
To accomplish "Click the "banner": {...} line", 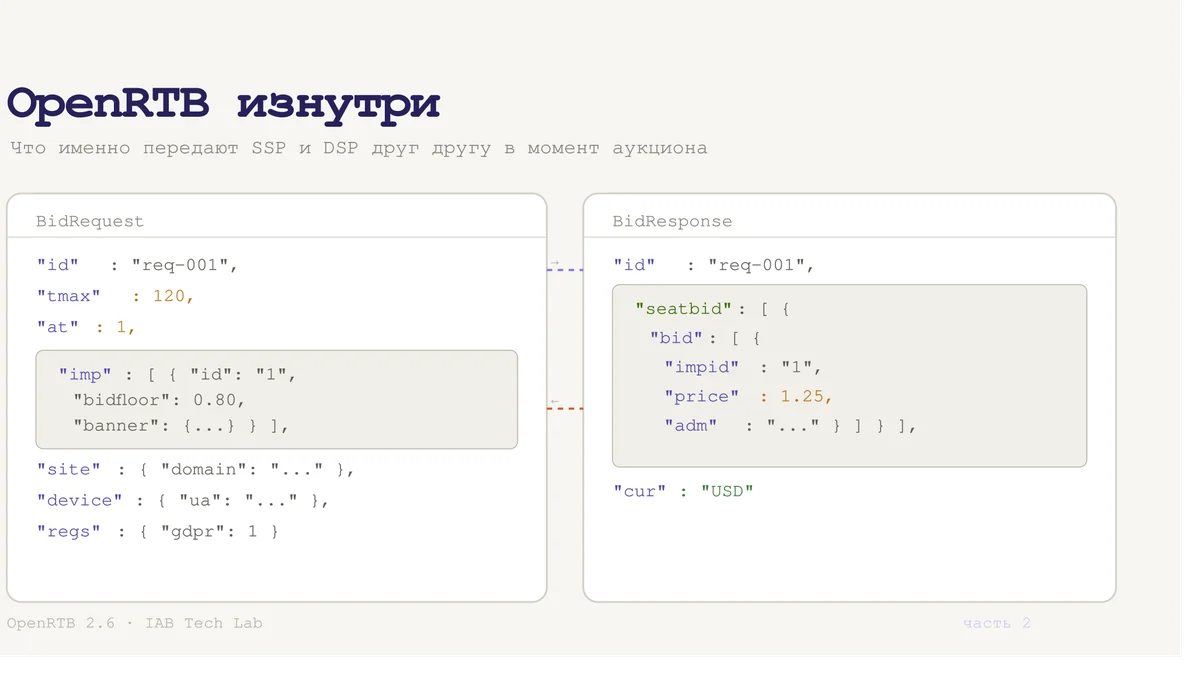I will [181, 426].
